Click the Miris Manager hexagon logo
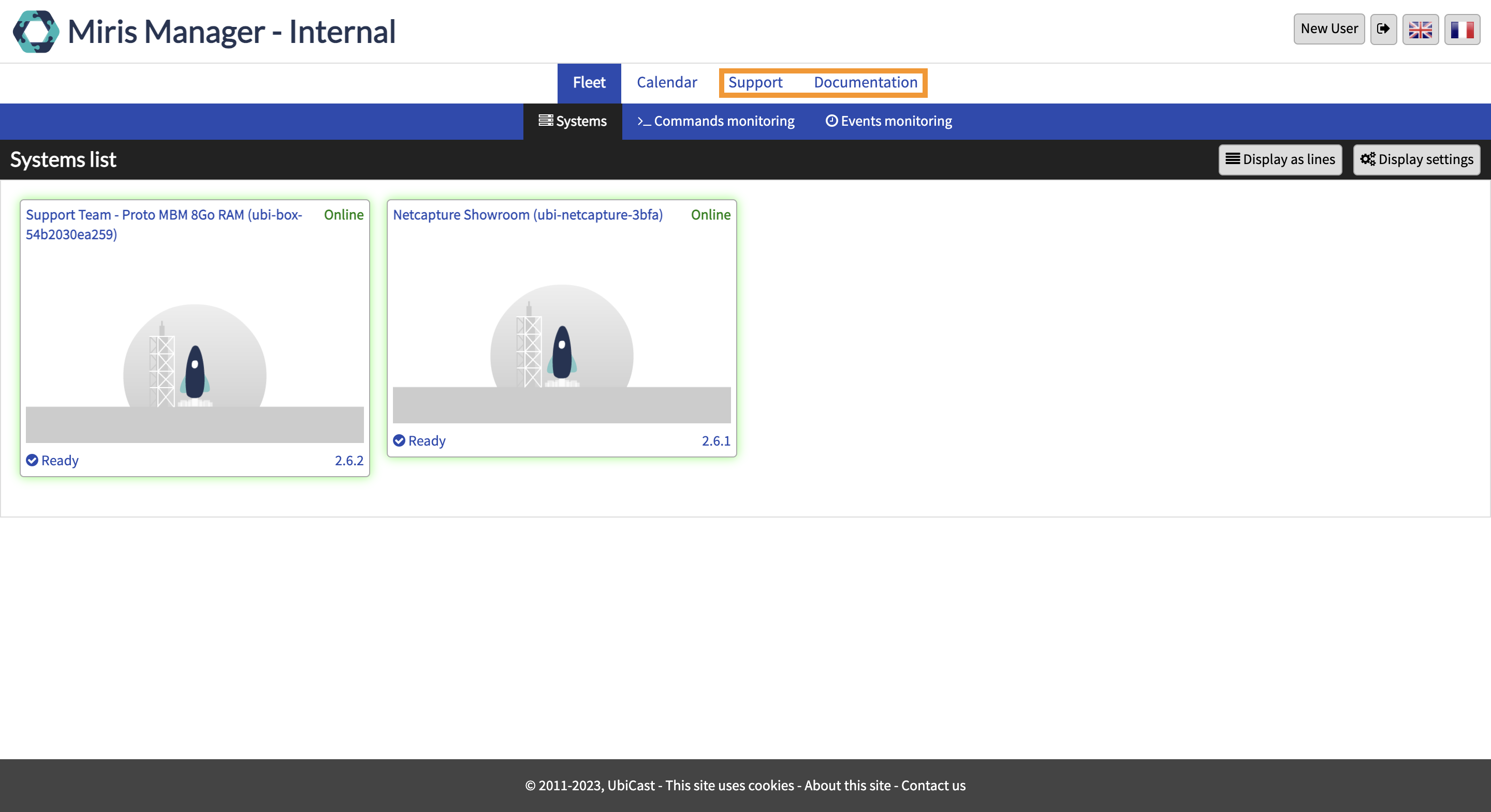 [x=36, y=31]
